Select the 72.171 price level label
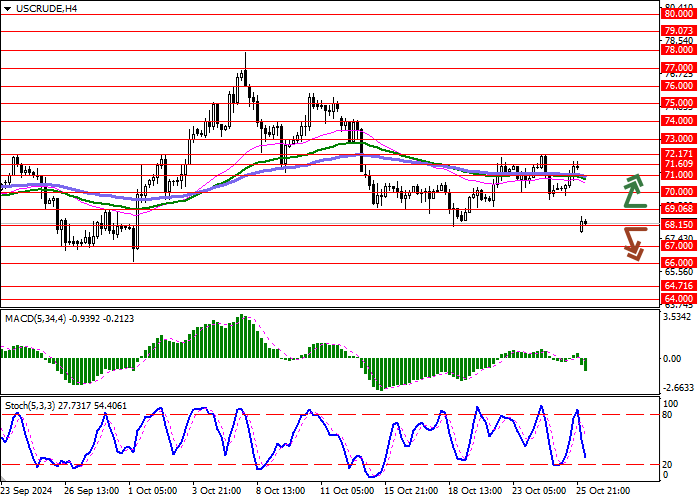 (679, 154)
